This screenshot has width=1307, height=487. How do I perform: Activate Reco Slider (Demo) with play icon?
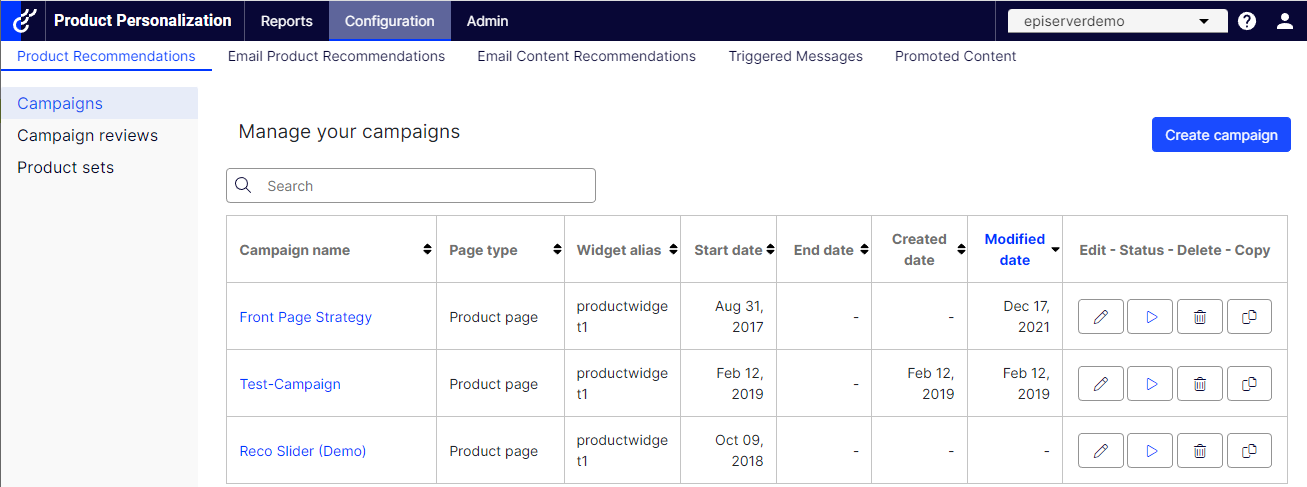pos(1151,451)
